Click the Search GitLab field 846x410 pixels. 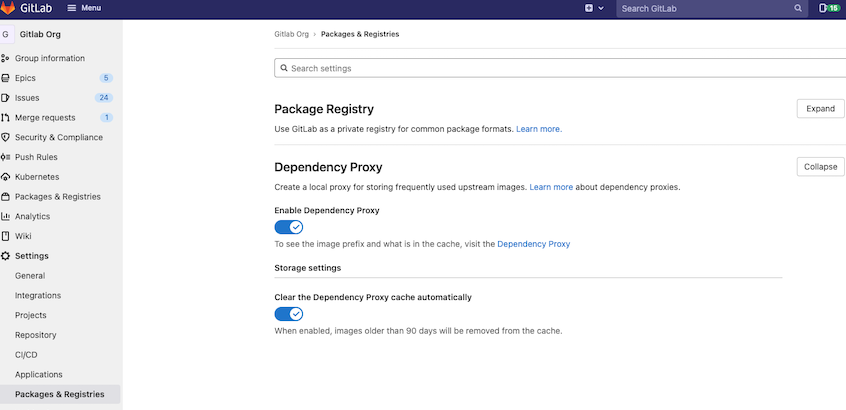(712, 9)
